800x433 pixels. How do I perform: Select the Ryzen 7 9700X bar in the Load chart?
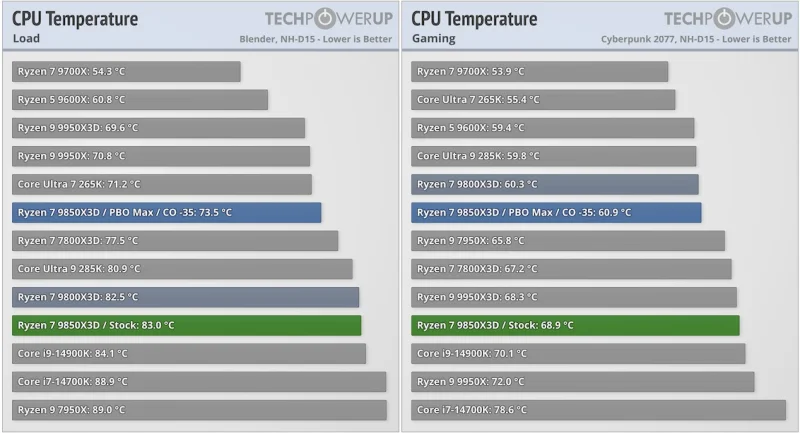tap(127, 72)
